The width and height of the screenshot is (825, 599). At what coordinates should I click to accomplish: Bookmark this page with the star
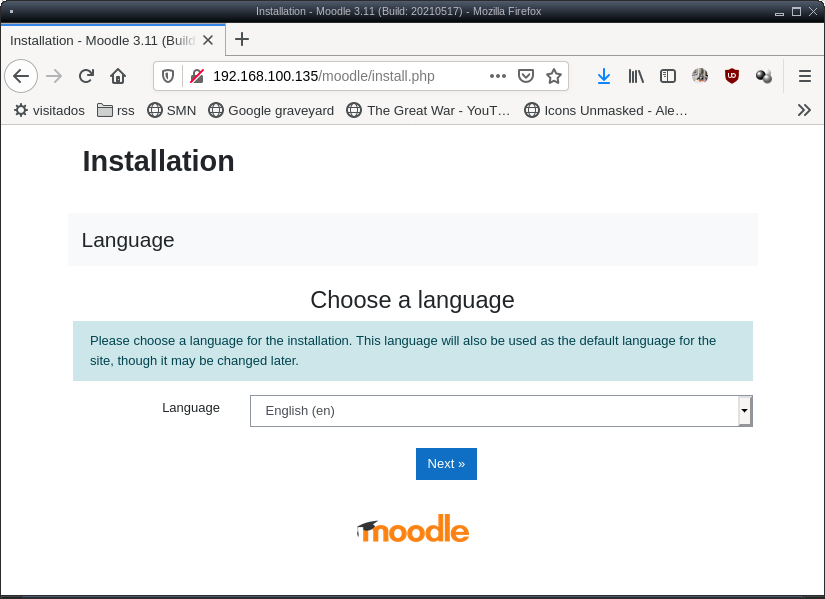554,76
